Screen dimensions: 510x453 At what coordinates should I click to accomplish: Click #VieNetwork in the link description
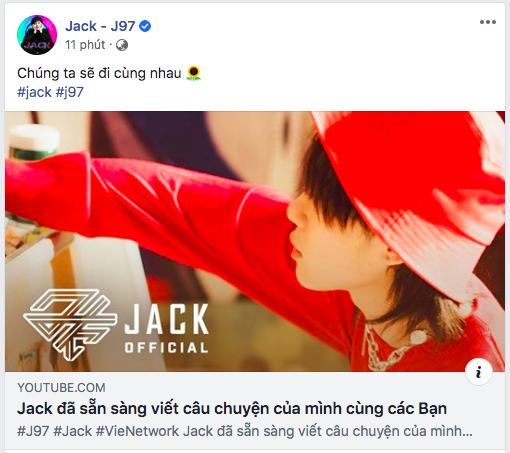tap(137, 431)
